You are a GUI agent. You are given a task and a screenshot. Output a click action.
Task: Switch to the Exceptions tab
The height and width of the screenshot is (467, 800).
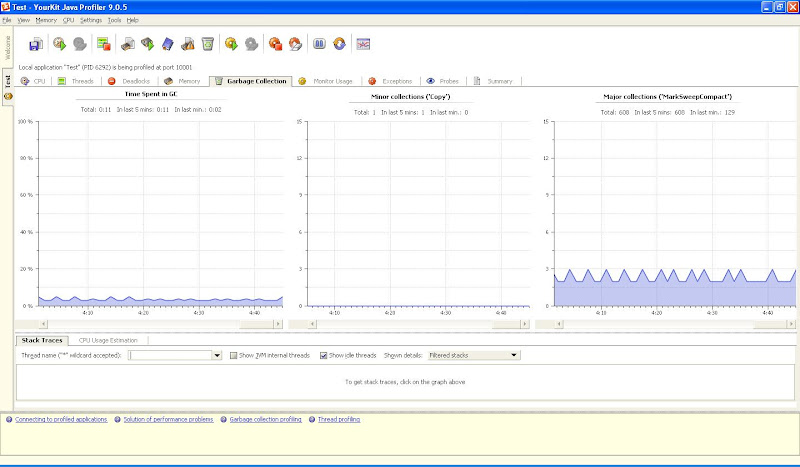(391, 81)
